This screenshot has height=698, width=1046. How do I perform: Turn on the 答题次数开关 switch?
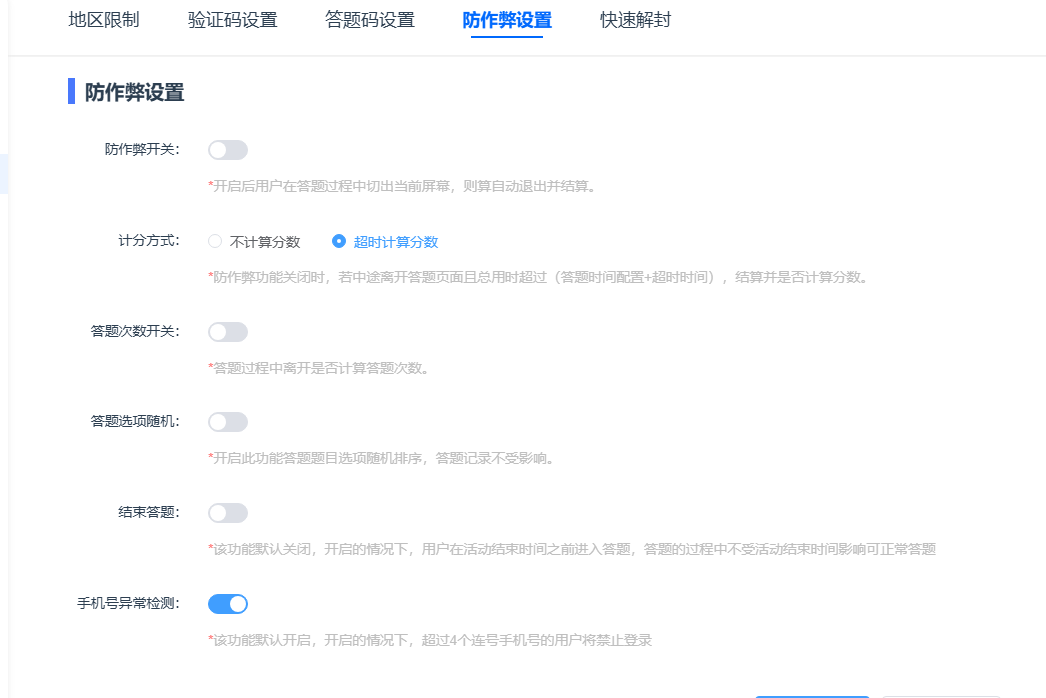tap(227, 332)
